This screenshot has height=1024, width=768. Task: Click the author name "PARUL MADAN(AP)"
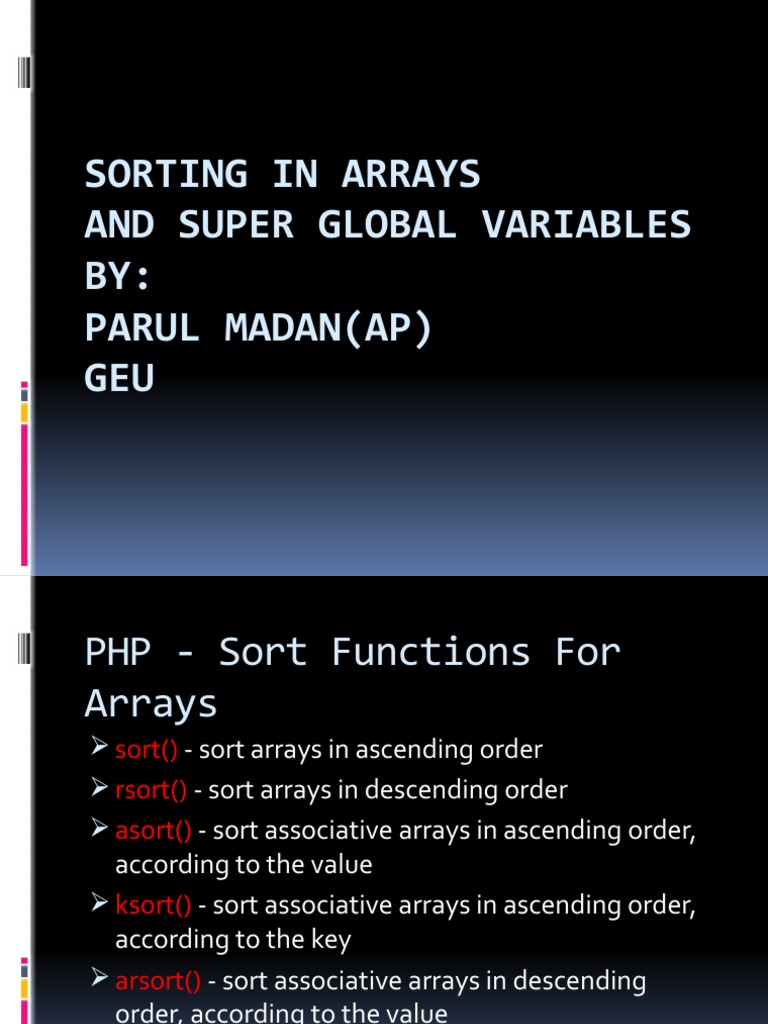click(x=259, y=328)
